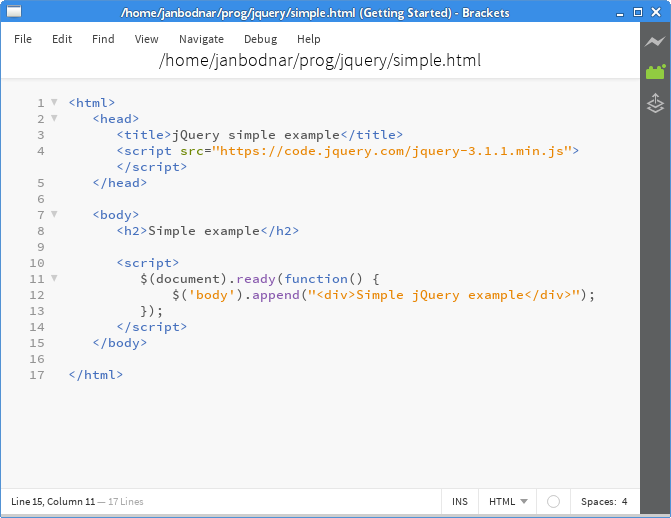Click the 'ready' method on line 11
This screenshot has width=671, height=518.
tap(255, 279)
